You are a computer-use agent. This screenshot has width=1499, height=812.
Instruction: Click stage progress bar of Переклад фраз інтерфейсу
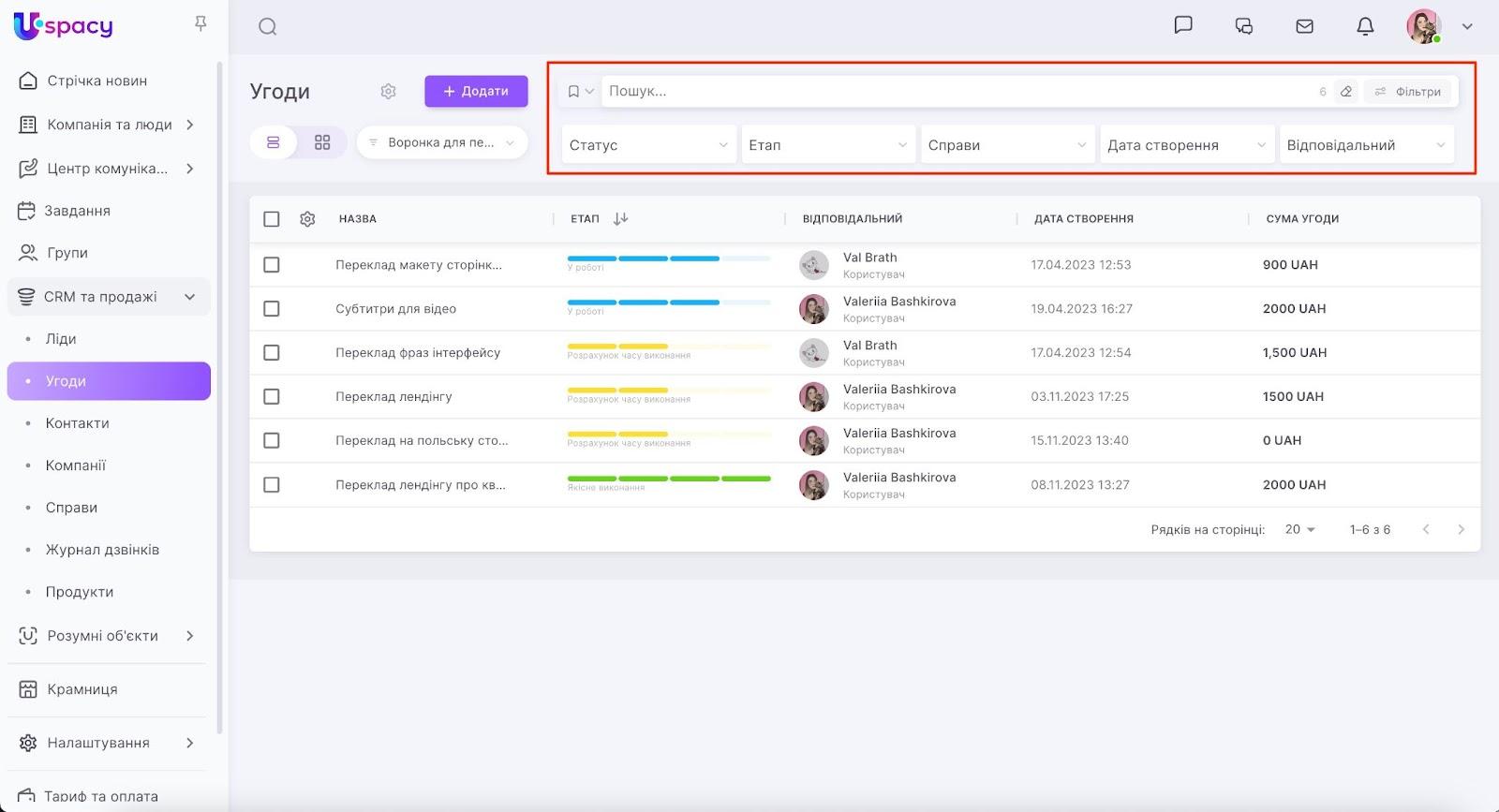pyautogui.click(x=668, y=347)
